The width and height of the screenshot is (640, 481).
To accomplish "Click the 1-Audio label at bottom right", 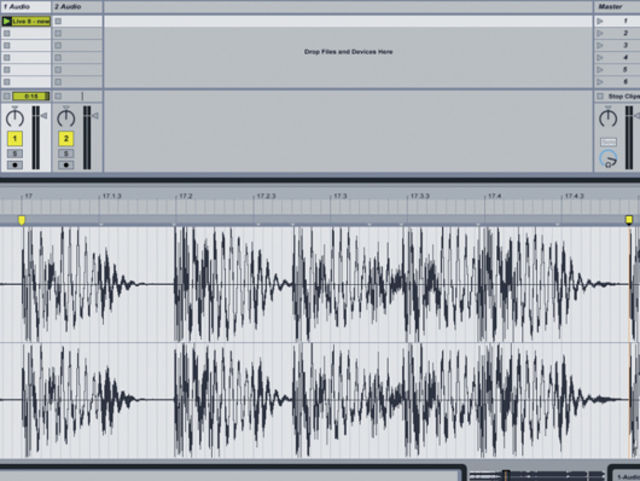I will (x=628, y=477).
